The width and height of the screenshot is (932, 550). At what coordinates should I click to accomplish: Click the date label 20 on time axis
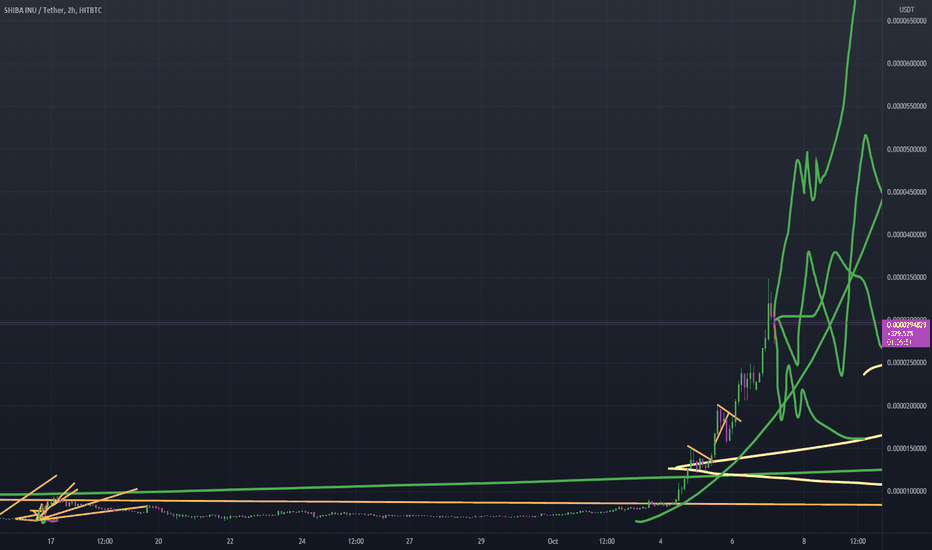[159, 541]
